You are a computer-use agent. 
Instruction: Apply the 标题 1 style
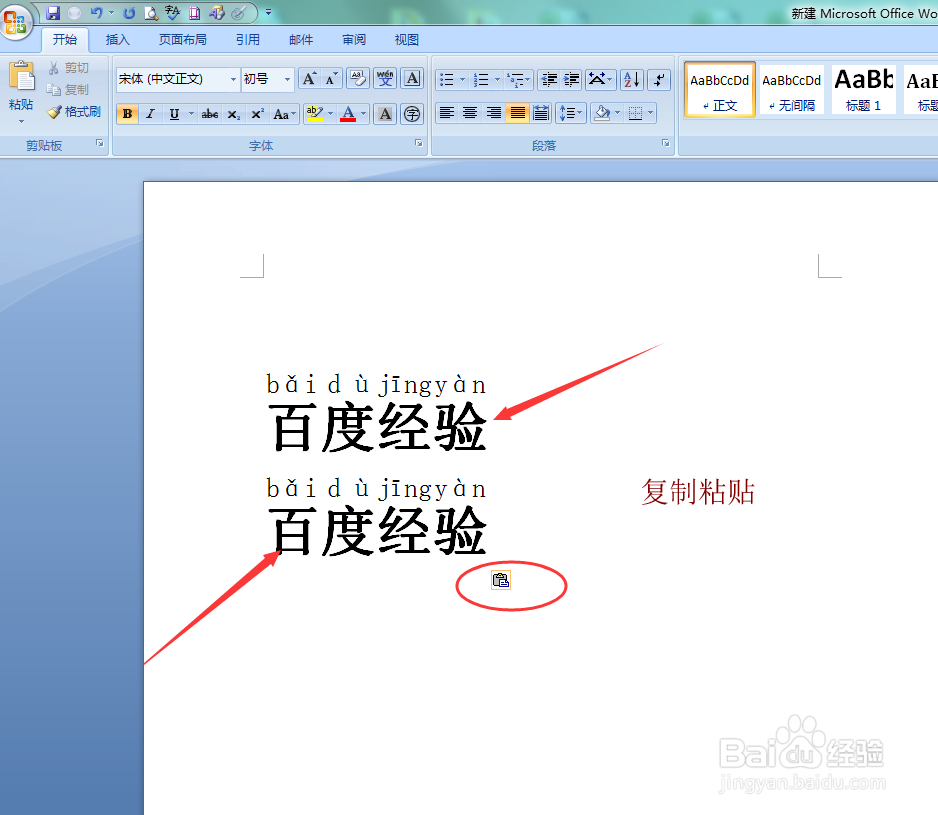tap(863, 90)
